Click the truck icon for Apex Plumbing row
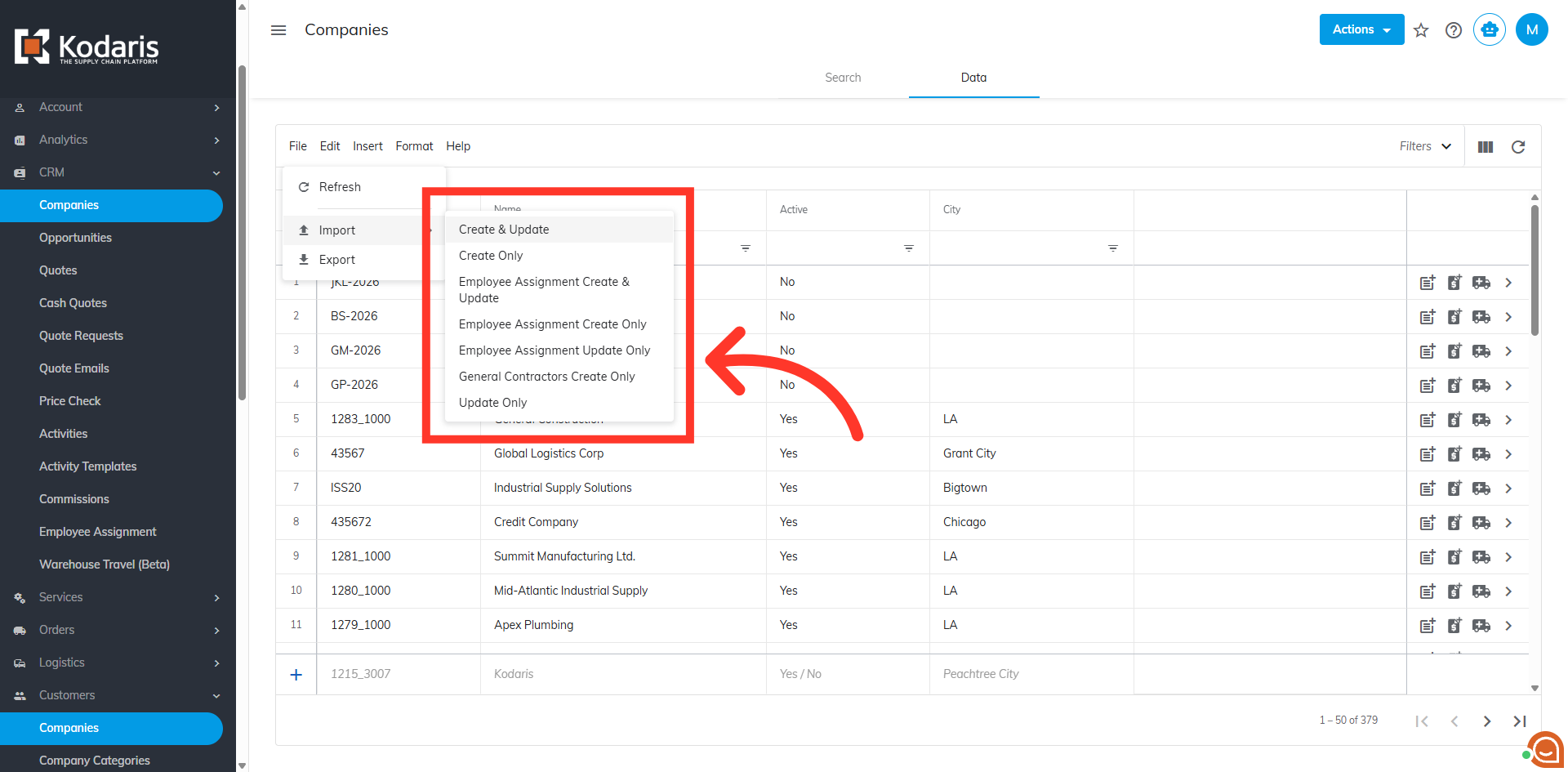The height and width of the screenshot is (772, 1568). click(x=1481, y=626)
